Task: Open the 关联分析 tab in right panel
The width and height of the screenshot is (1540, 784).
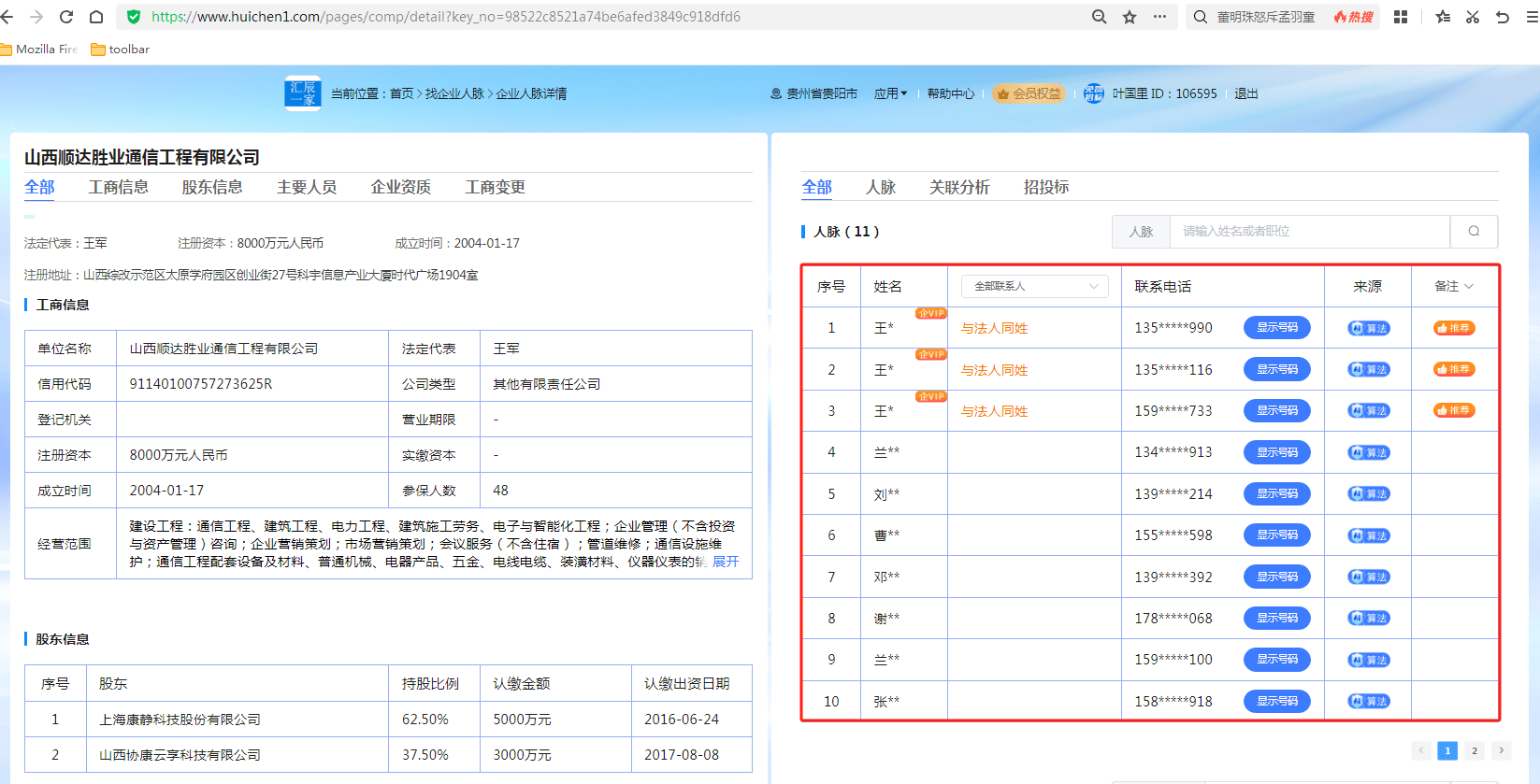Action: pos(959,187)
